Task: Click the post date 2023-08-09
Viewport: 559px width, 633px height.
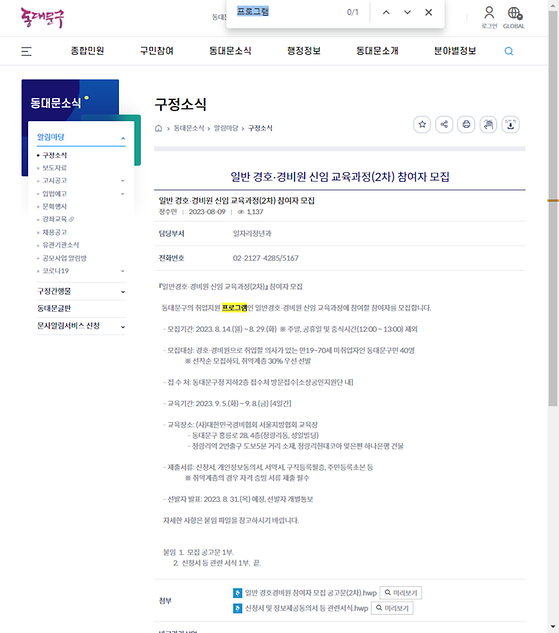Action: [207, 212]
